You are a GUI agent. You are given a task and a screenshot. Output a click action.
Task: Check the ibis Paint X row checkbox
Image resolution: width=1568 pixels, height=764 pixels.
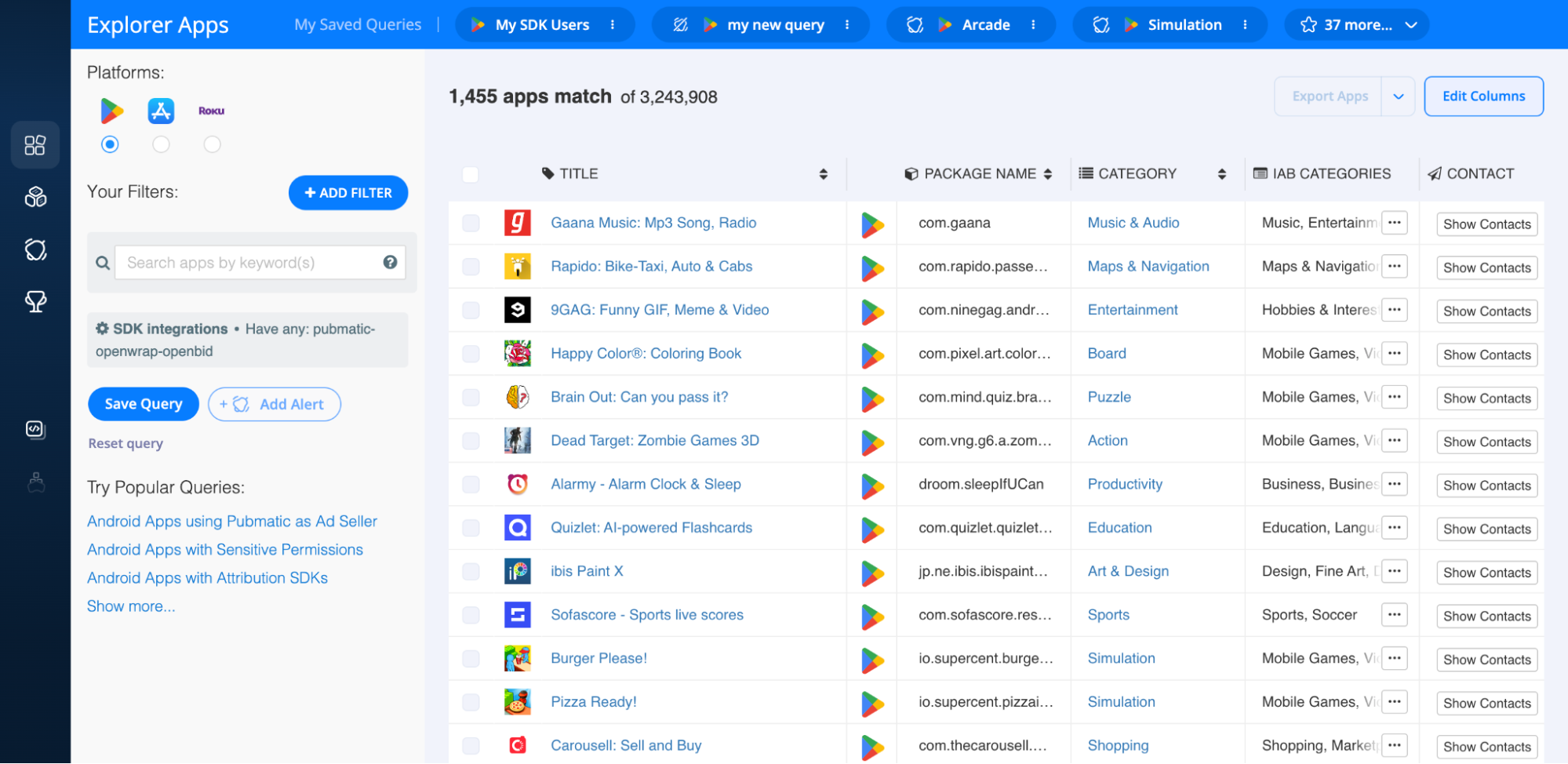coord(471,572)
